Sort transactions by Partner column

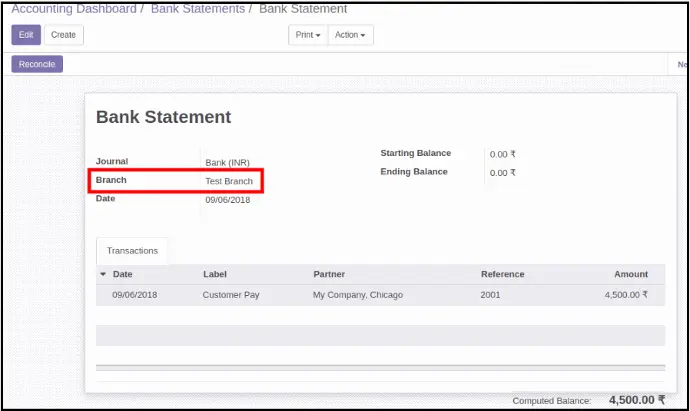[329, 274]
